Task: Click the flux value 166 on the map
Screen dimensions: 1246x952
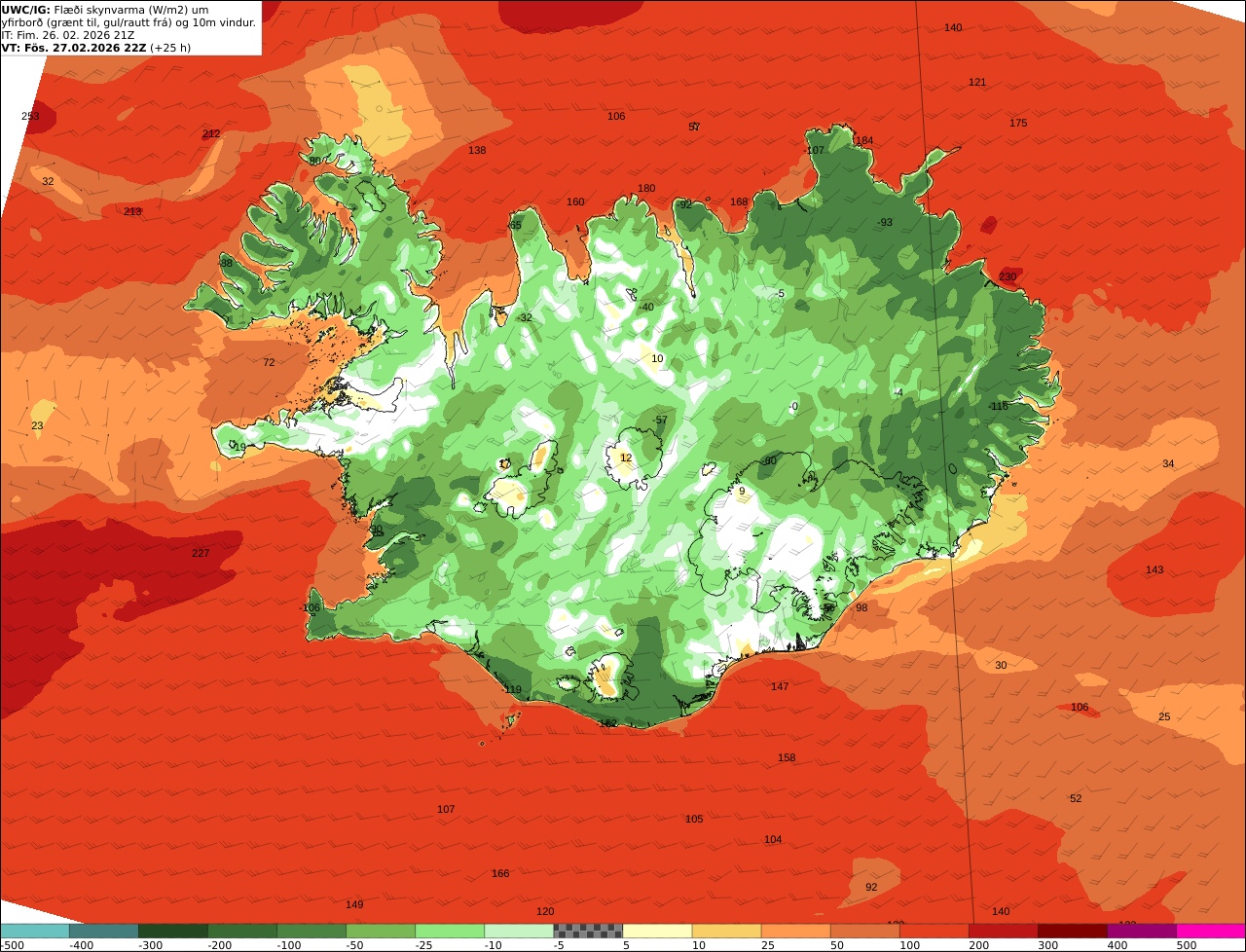Action: click(x=500, y=873)
